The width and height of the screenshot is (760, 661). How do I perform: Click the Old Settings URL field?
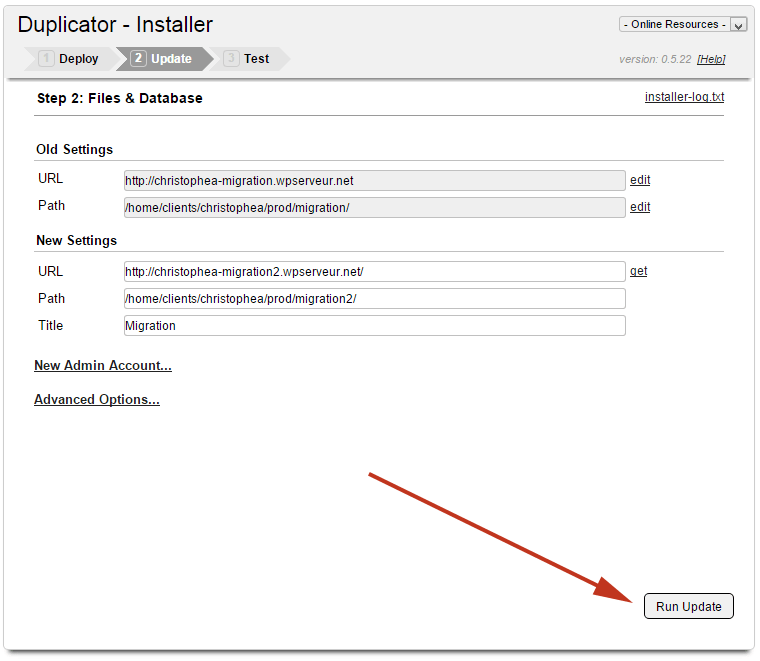374,181
